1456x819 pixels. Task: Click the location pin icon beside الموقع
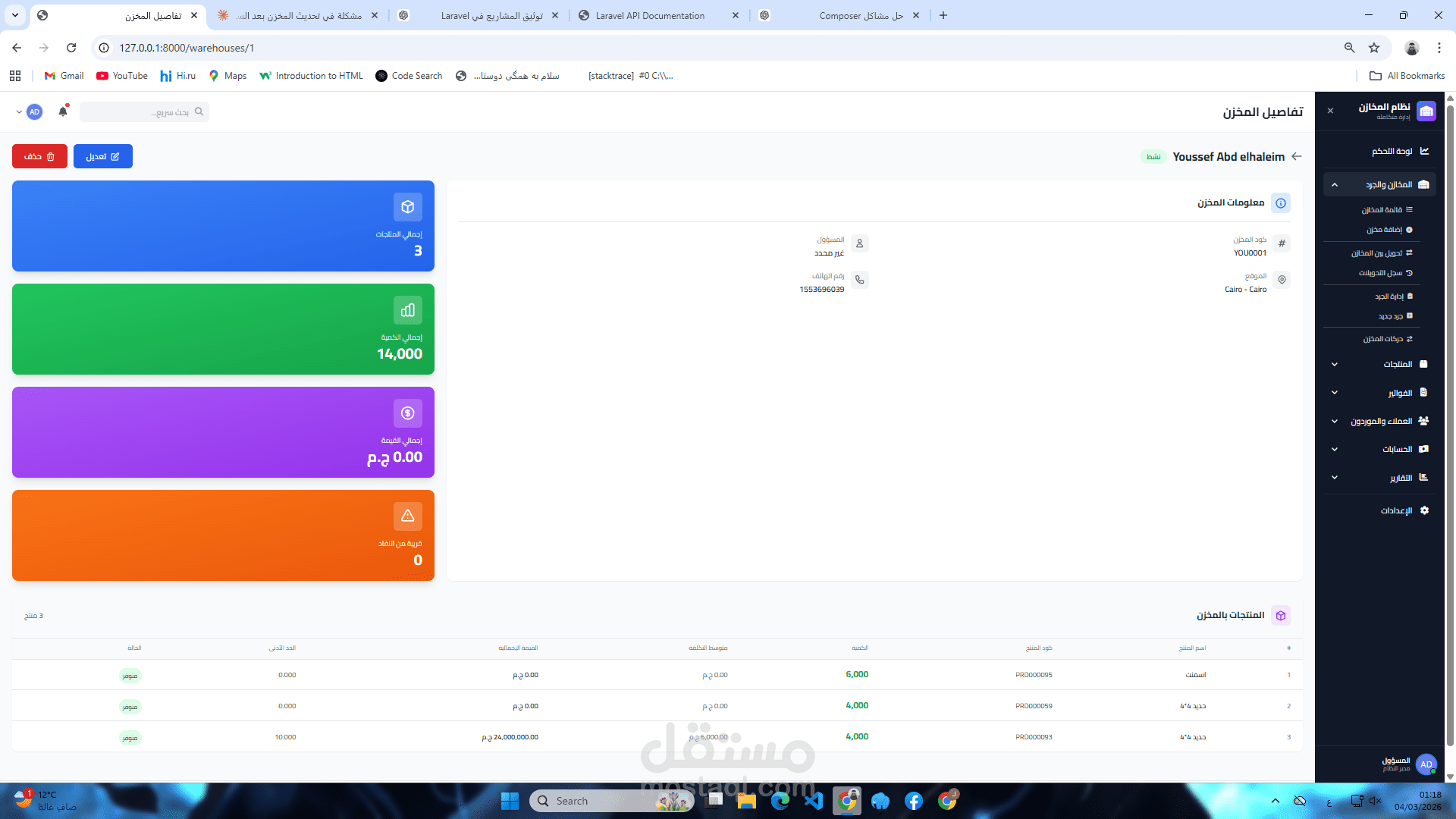1282,280
